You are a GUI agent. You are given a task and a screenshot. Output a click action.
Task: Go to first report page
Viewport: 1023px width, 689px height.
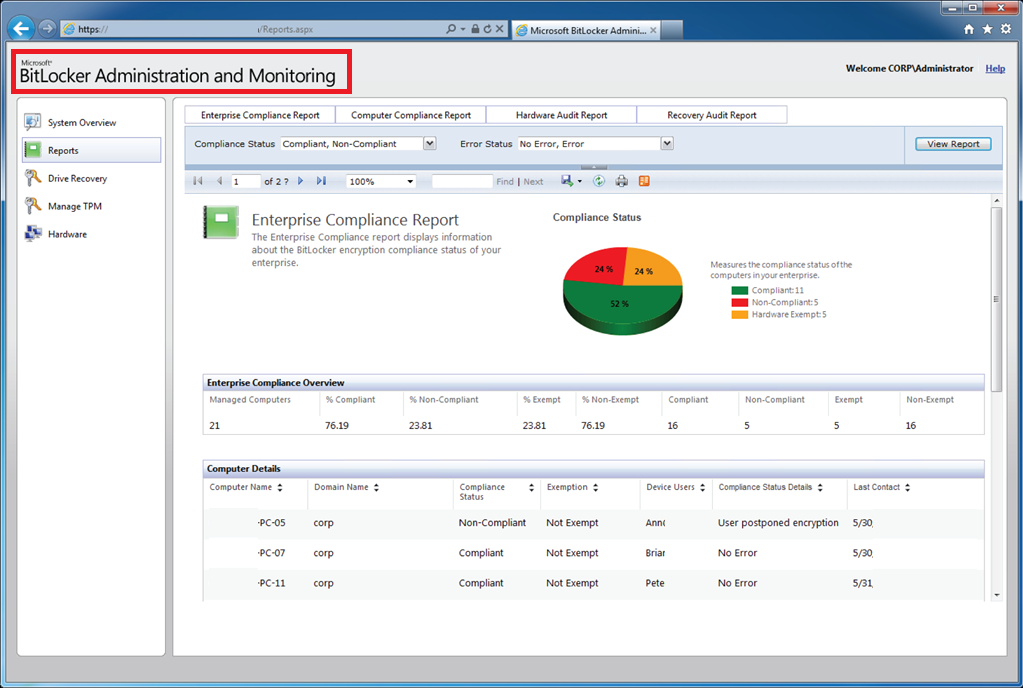click(198, 181)
